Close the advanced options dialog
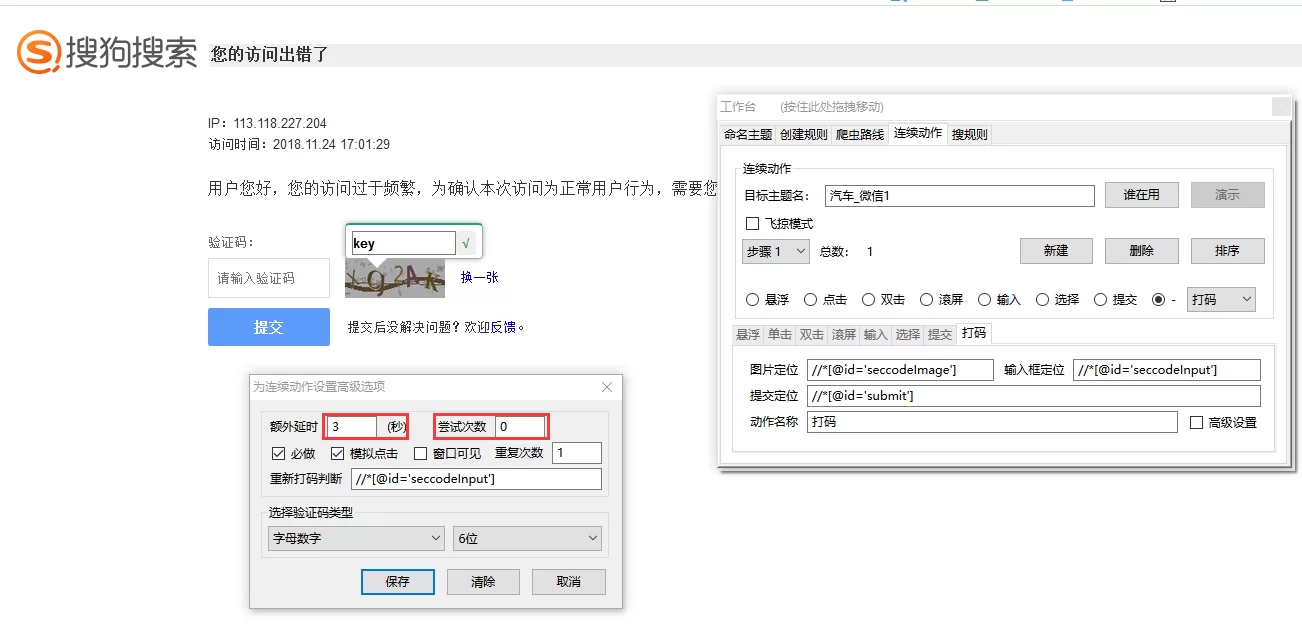 pos(606,387)
